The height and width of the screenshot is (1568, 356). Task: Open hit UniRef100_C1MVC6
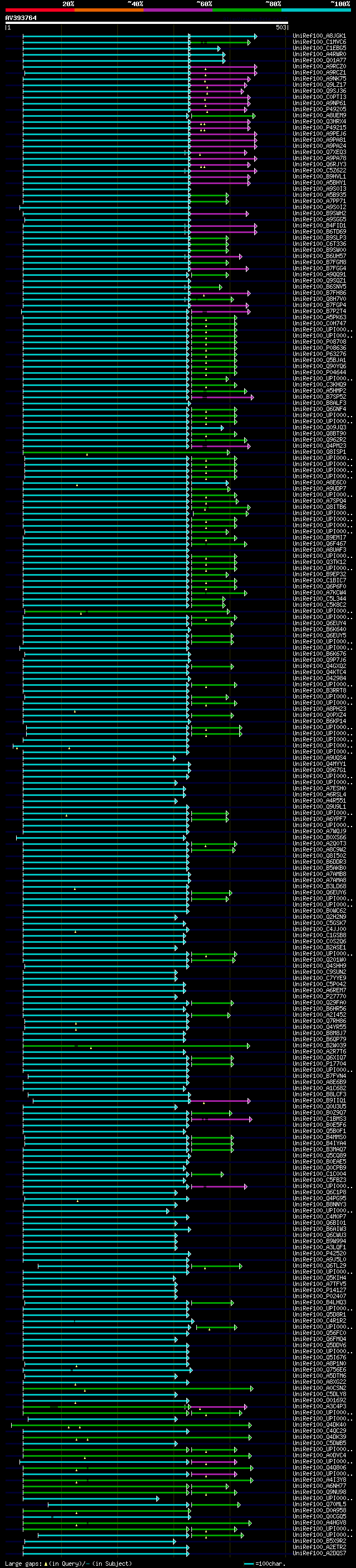tap(319, 42)
